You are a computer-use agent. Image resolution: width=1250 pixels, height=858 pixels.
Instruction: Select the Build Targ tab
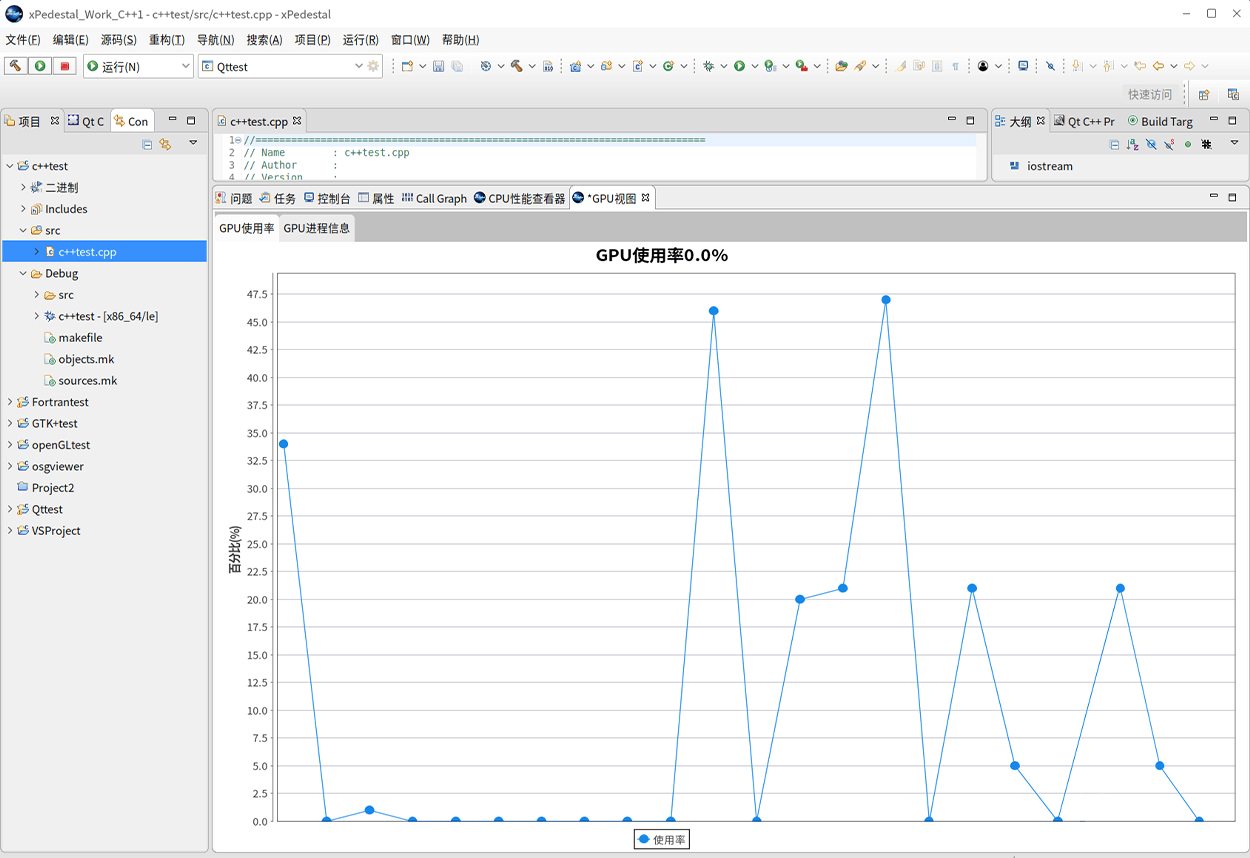(x=1160, y=121)
